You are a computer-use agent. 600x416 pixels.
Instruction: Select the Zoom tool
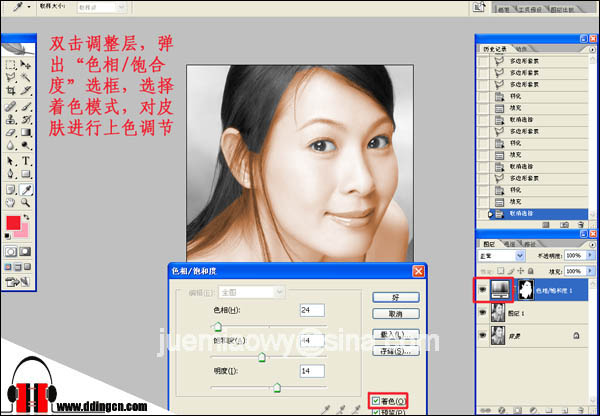(26, 202)
